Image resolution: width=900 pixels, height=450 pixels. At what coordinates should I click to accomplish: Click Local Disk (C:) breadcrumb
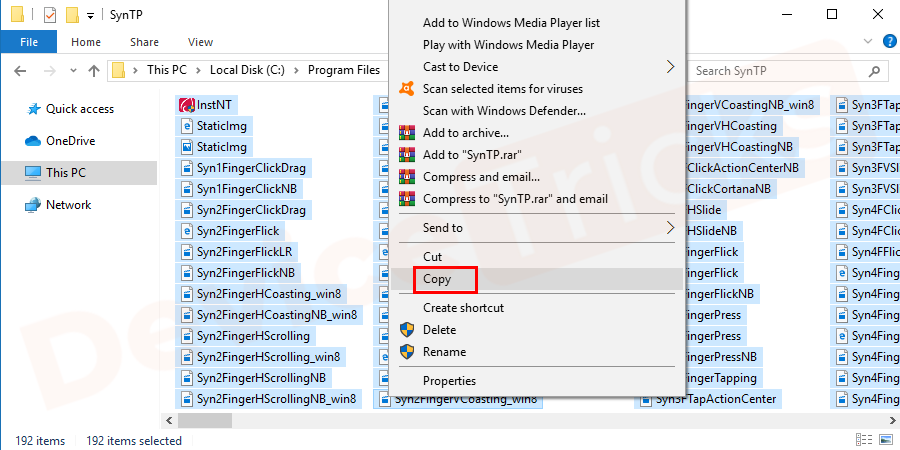tap(248, 70)
